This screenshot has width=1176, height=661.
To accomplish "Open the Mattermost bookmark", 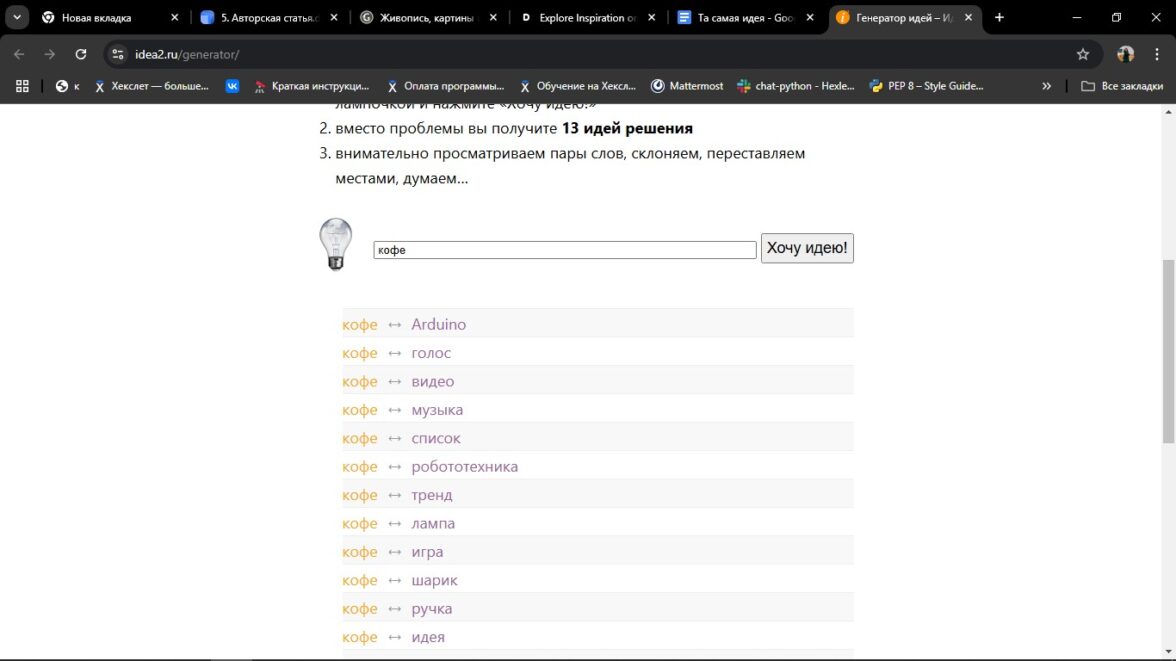I will [x=687, y=86].
